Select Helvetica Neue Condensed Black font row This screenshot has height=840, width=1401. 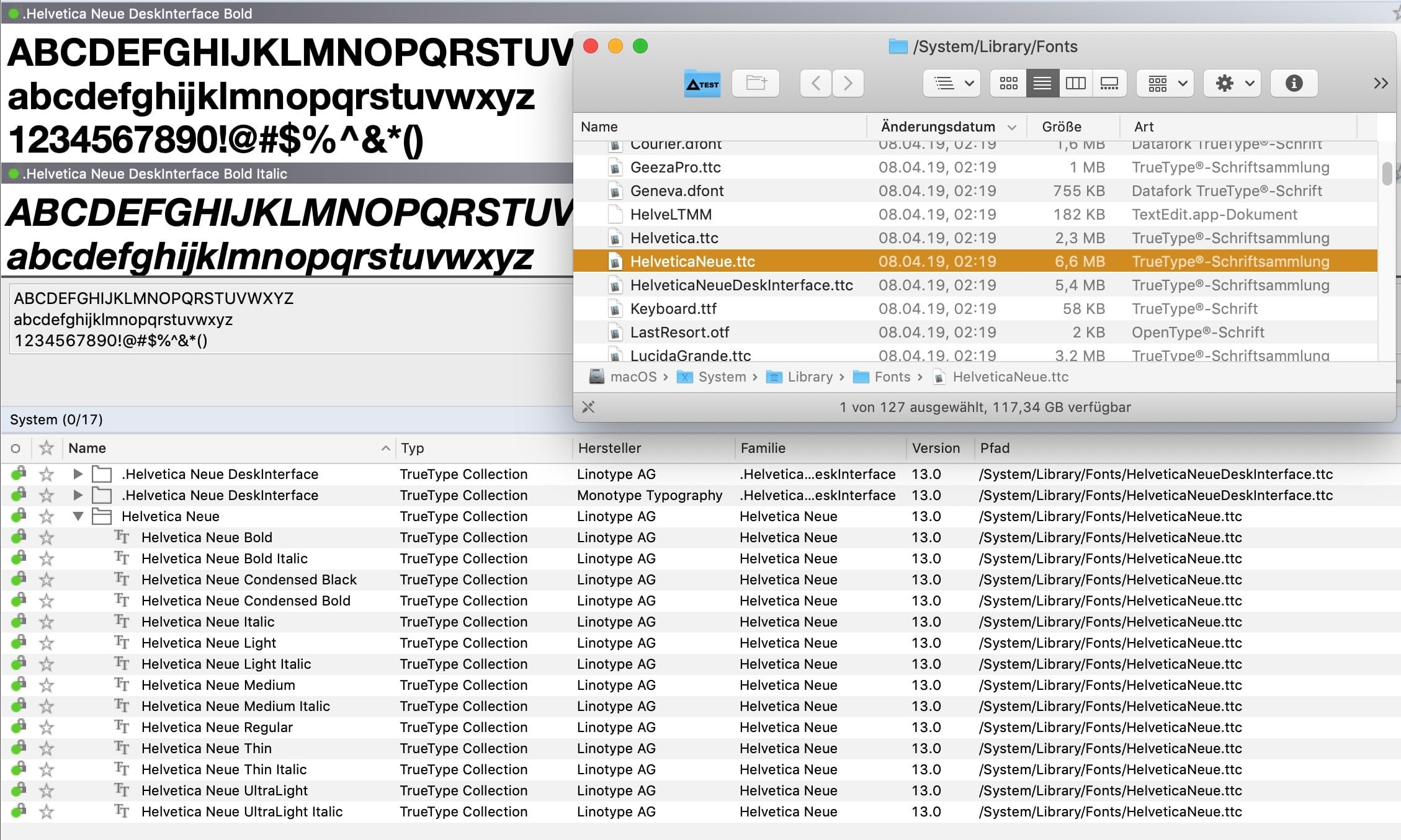(x=700, y=579)
